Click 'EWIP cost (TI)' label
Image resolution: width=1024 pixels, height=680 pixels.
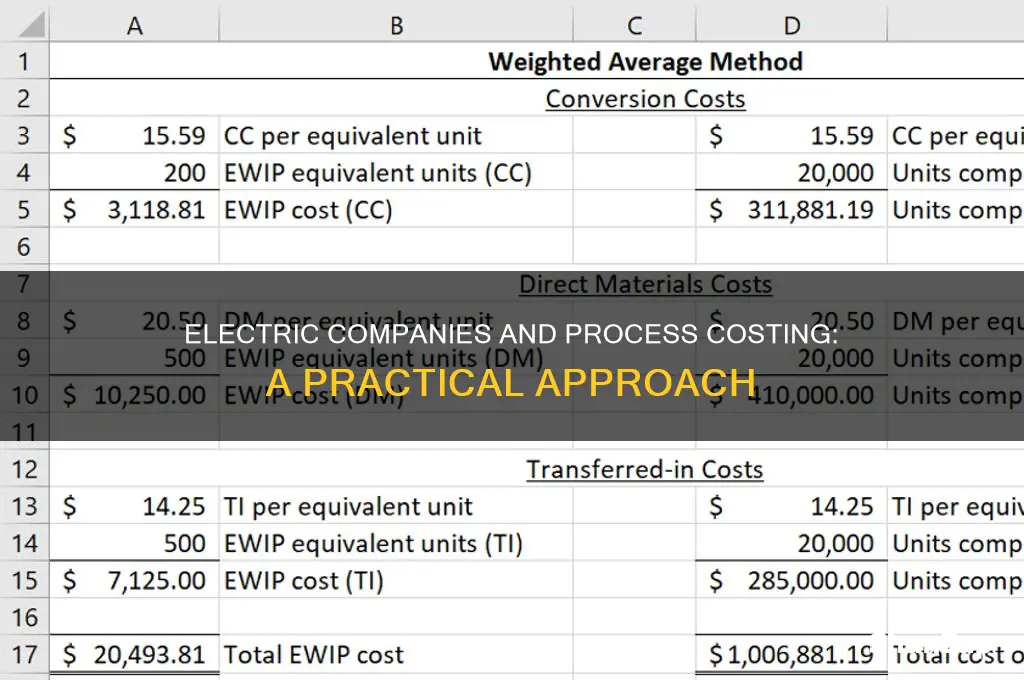pos(304,581)
